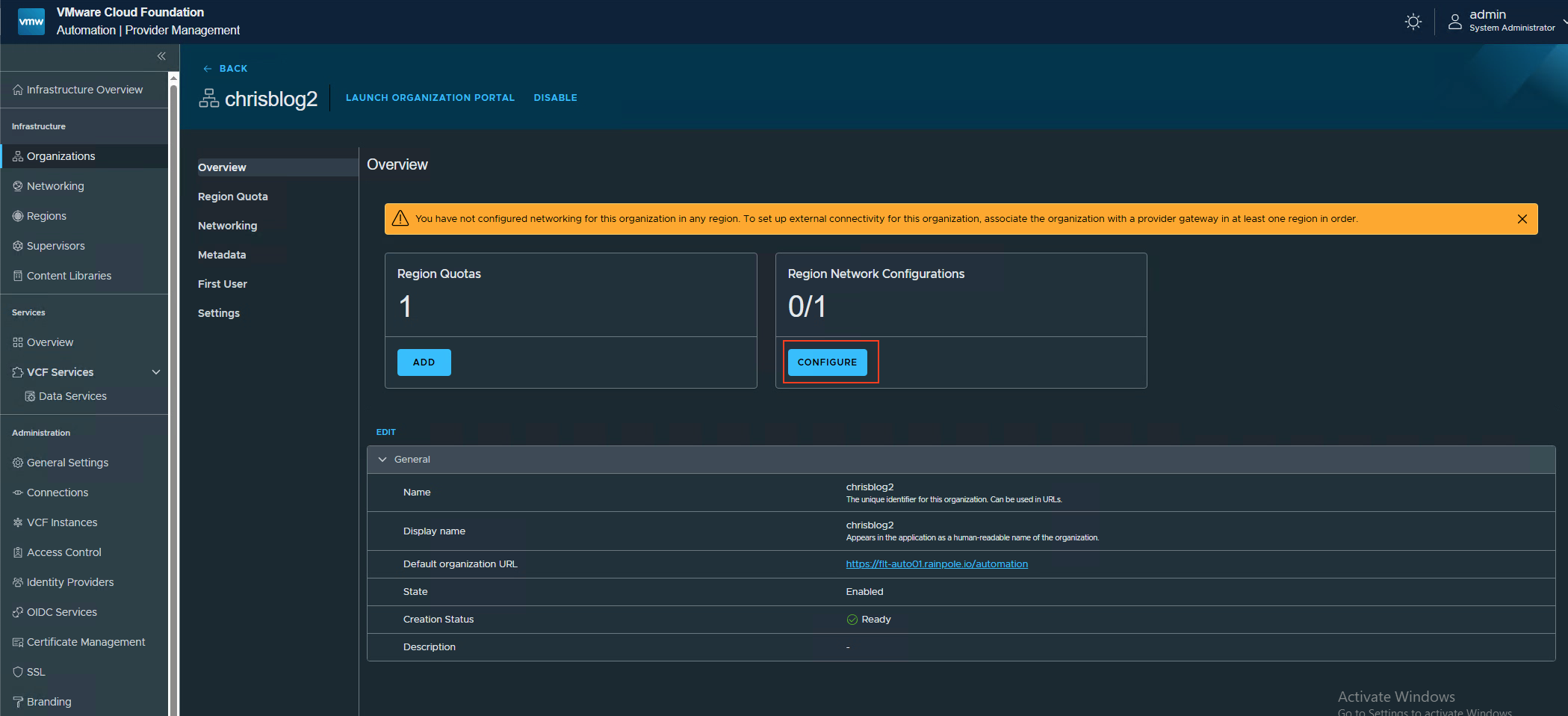Click the 0/1 network configurations count
The width and height of the screenshot is (1568, 716).
[807, 306]
